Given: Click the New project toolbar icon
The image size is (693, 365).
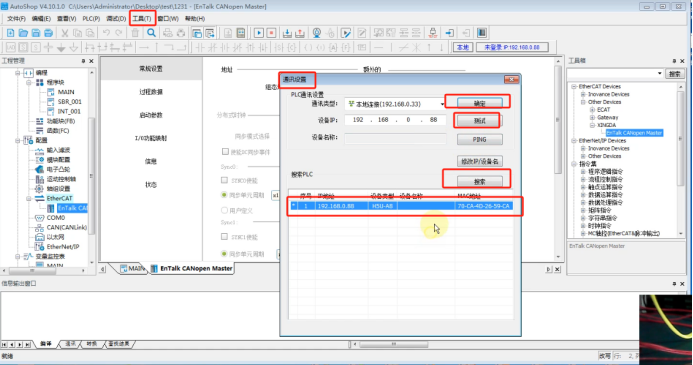Looking at the screenshot, I should (10, 33).
